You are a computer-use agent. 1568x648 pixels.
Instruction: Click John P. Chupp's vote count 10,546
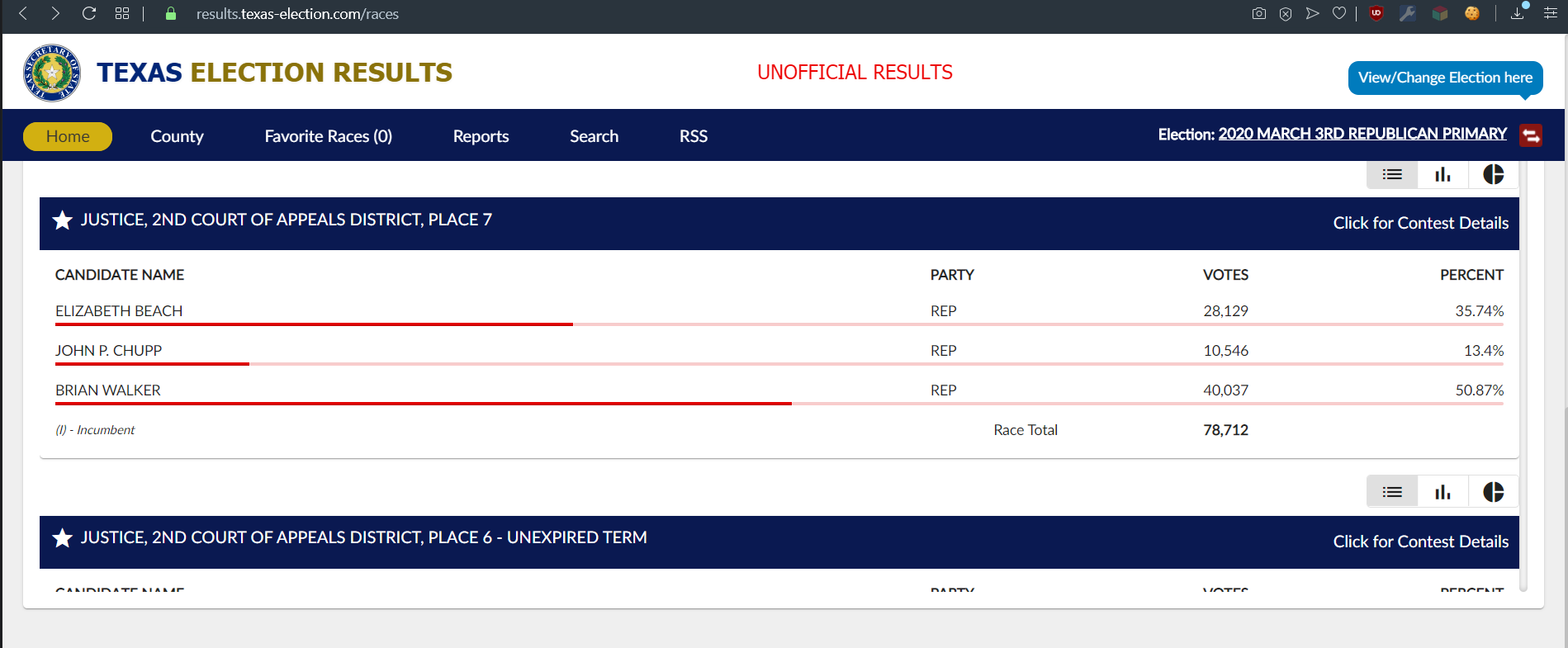(1225, 351)
